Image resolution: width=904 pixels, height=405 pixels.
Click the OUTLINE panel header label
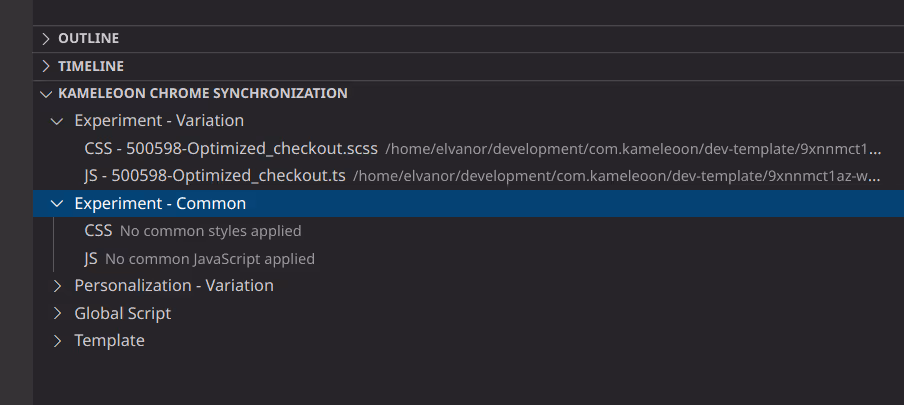point(88,39)
